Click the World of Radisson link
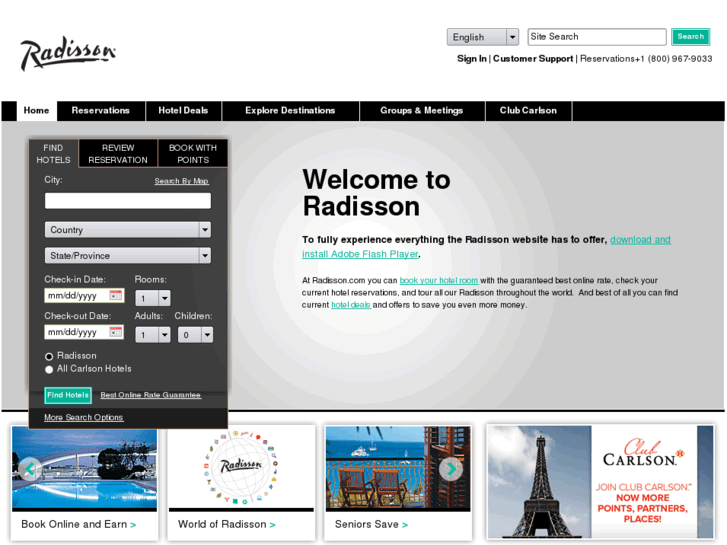Screen dimensions: 727x545 [x=227, y=525]
